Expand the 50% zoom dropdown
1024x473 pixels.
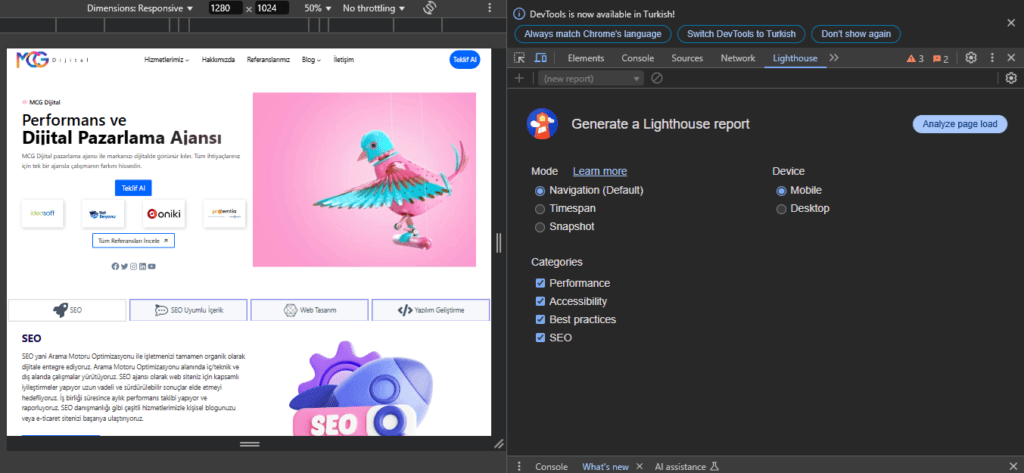click(x=318, y=8)
